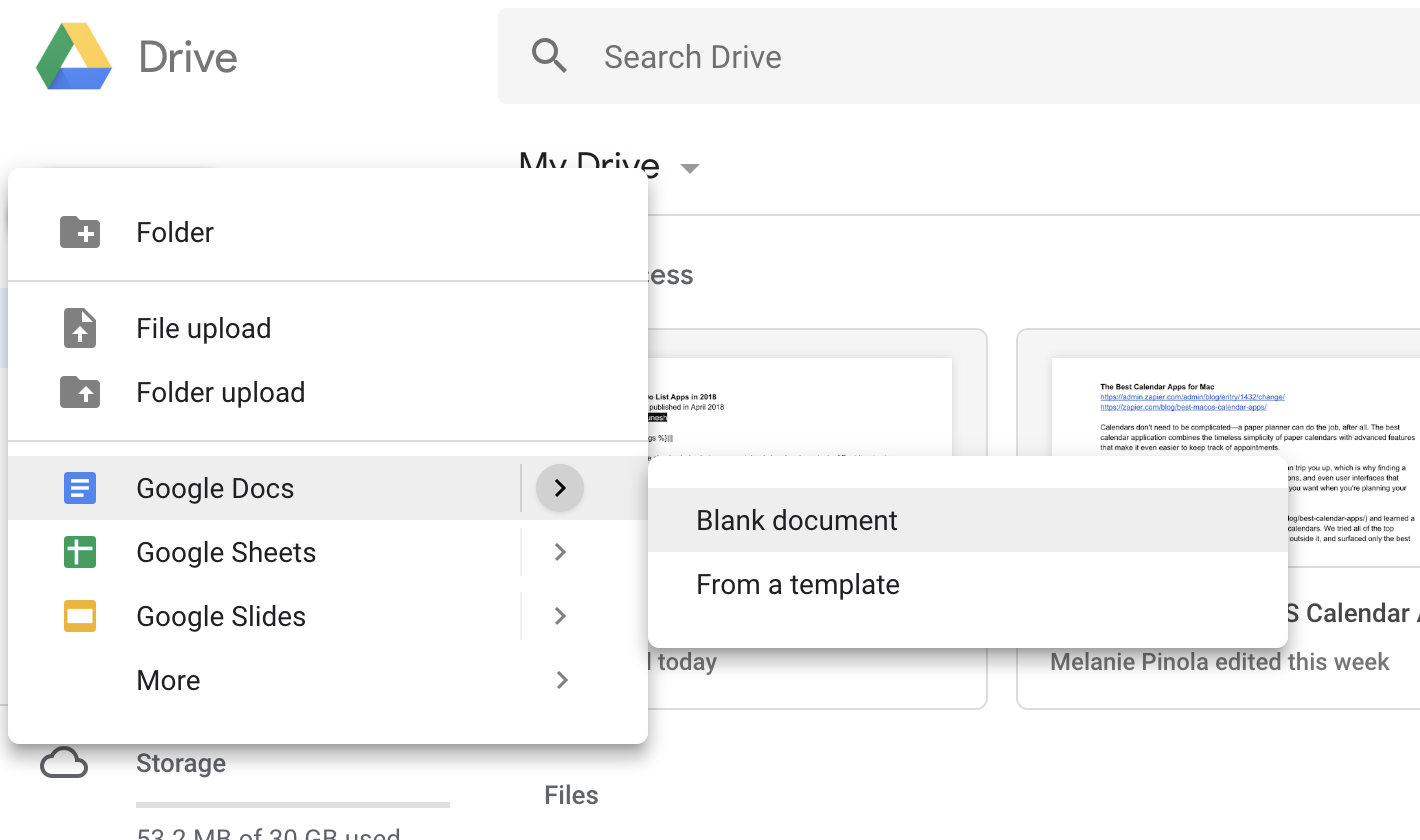The width and height of the screenshot is (1420, 840).
Task: Click the Files section heading
Action: [x=571, y=795]
